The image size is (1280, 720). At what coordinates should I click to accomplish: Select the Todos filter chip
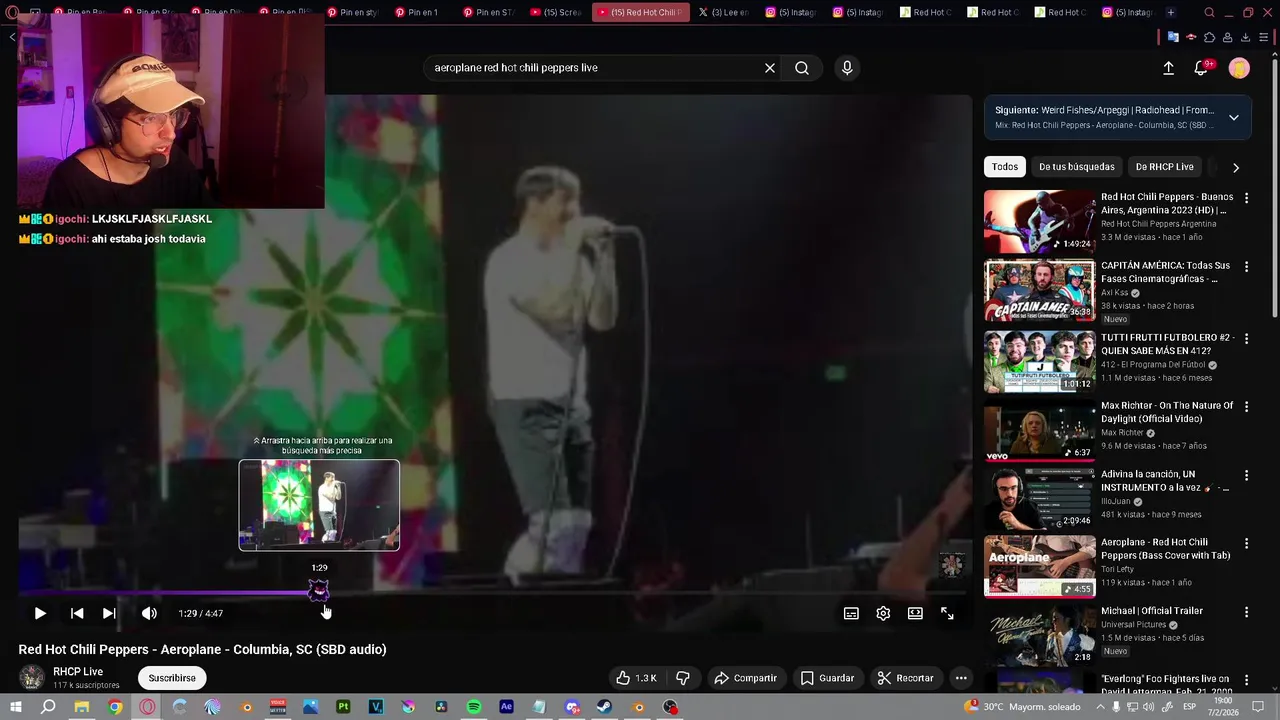(1005, 167)
